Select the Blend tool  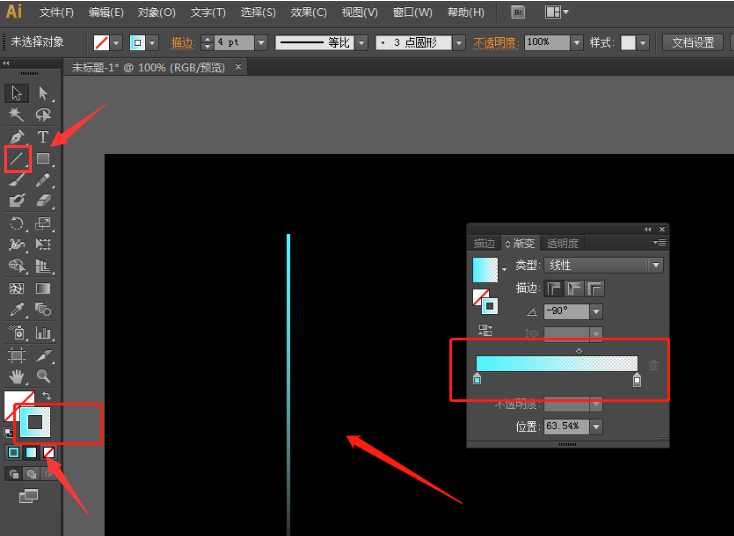pos(43,309)
